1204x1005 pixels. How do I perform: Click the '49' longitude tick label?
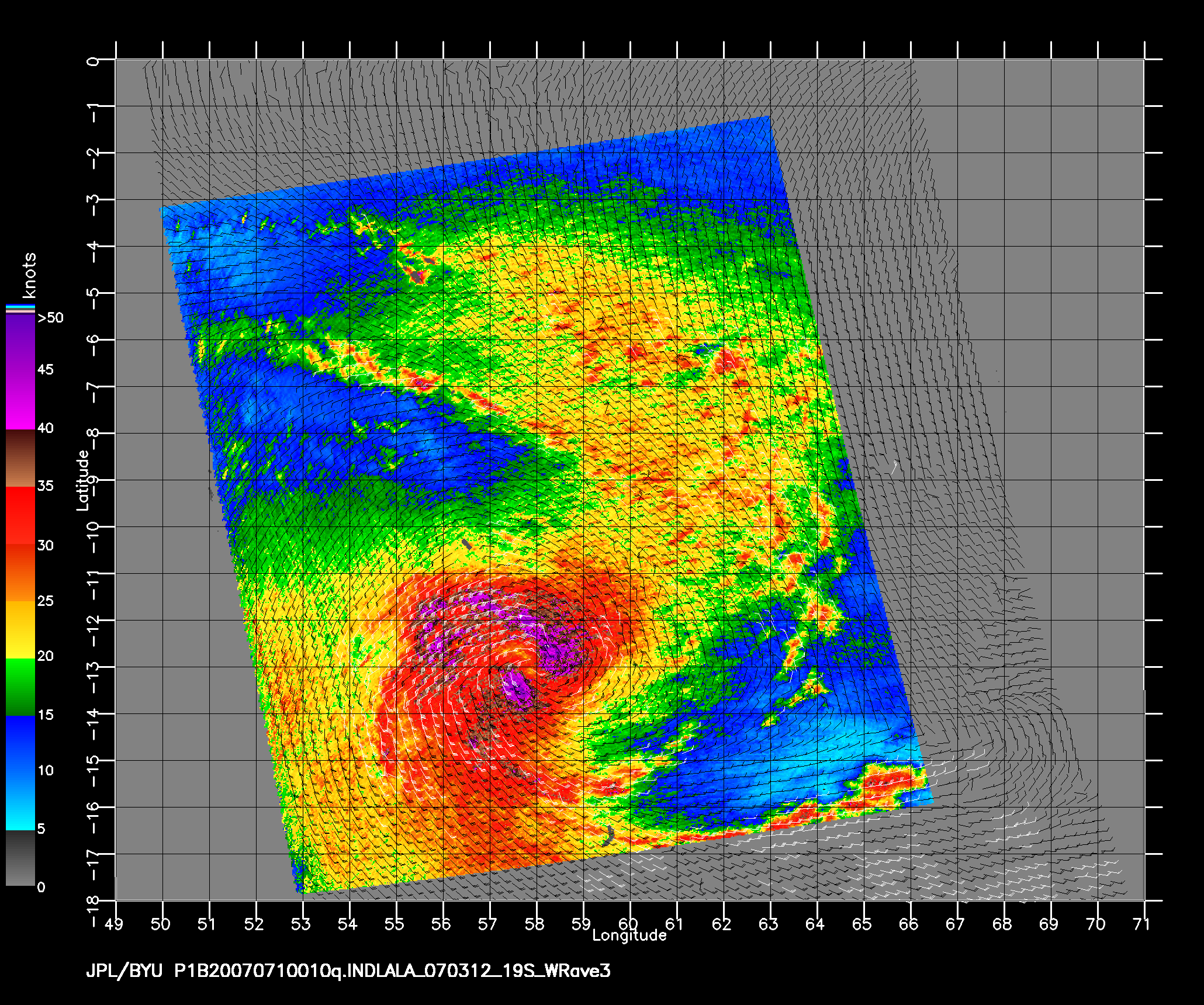(x=114, y=924)
